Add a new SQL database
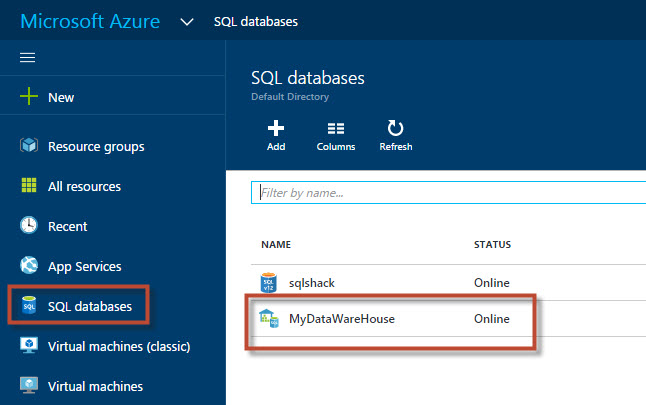 click(x=276, y=135)
